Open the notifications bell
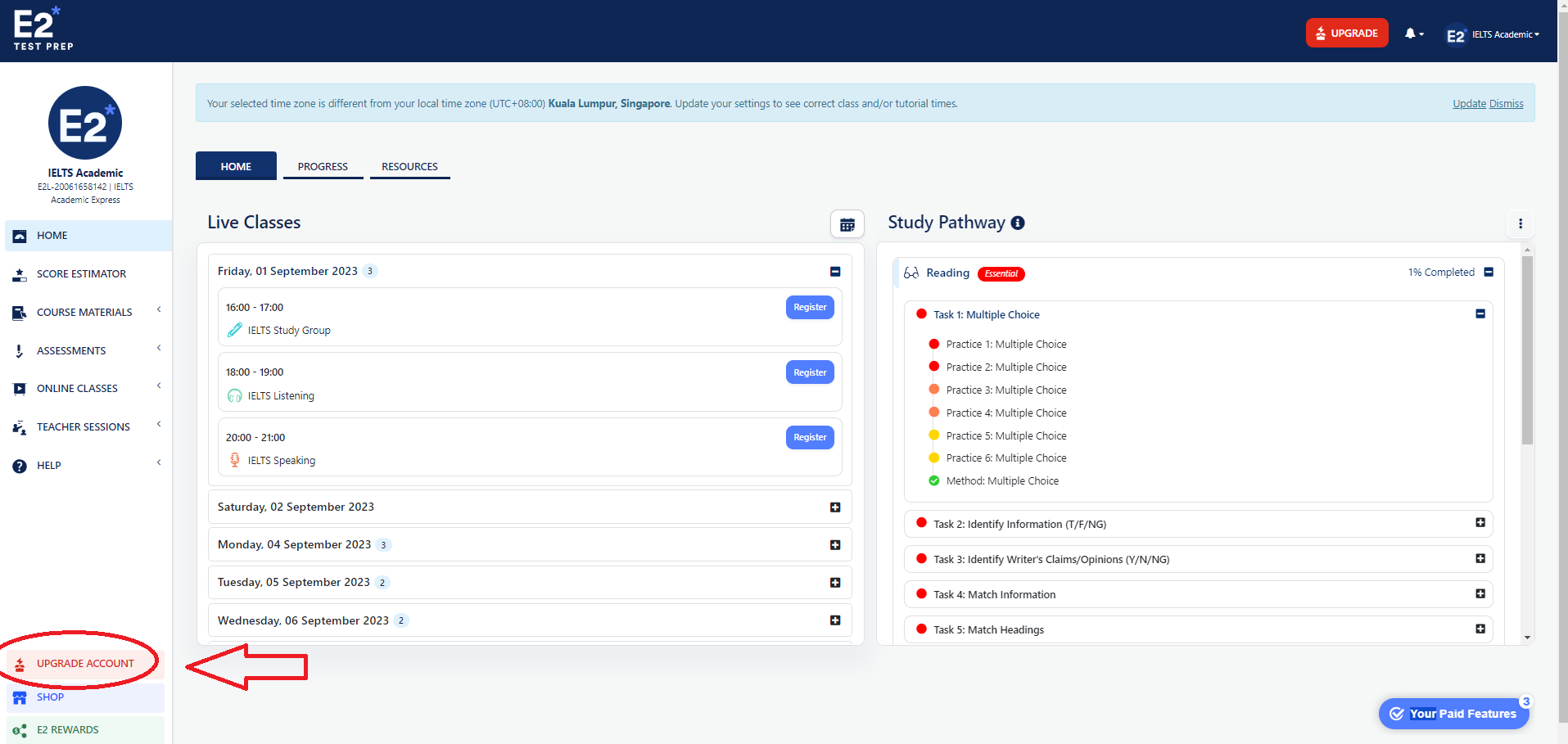This screenshot has width=1568, height=744. 1414,34
